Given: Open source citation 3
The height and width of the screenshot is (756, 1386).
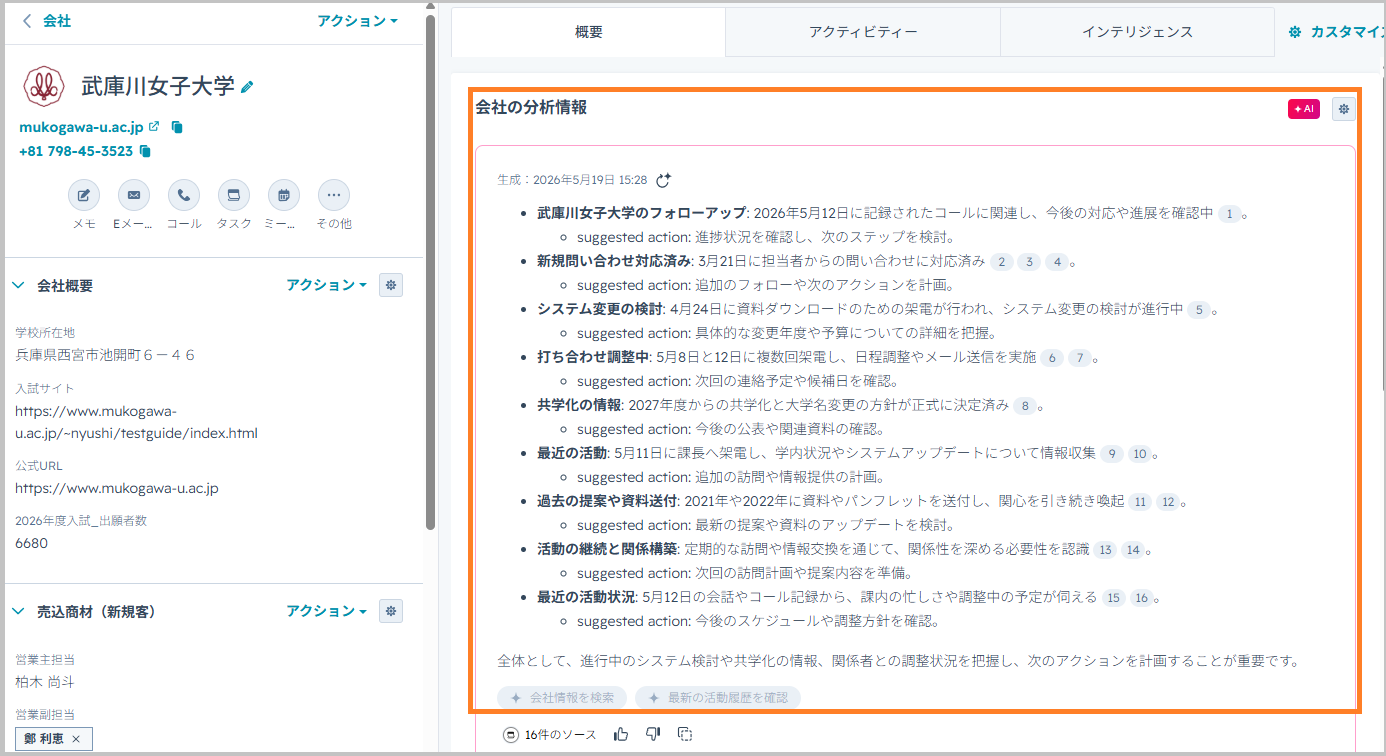Looking at the screenshot, I should 1030,261.
